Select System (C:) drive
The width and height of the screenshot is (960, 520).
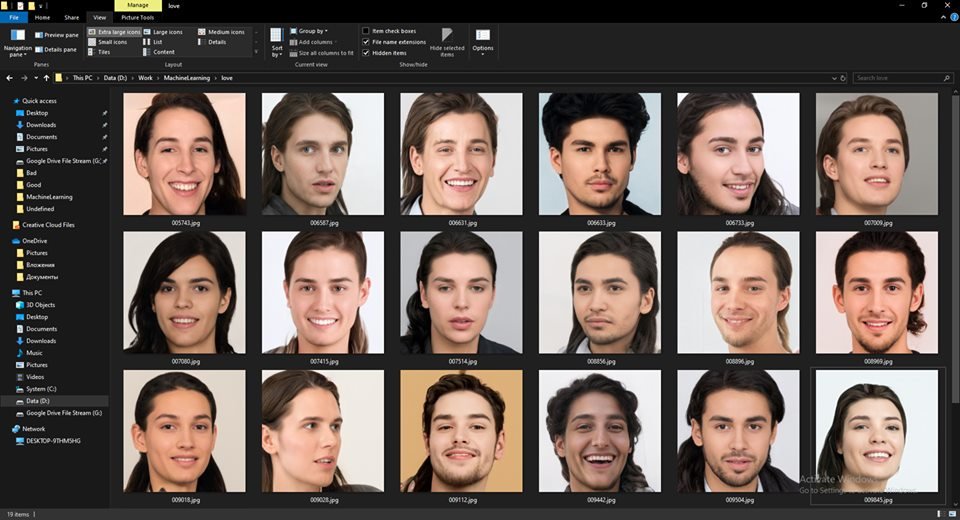tap(36, 389)
